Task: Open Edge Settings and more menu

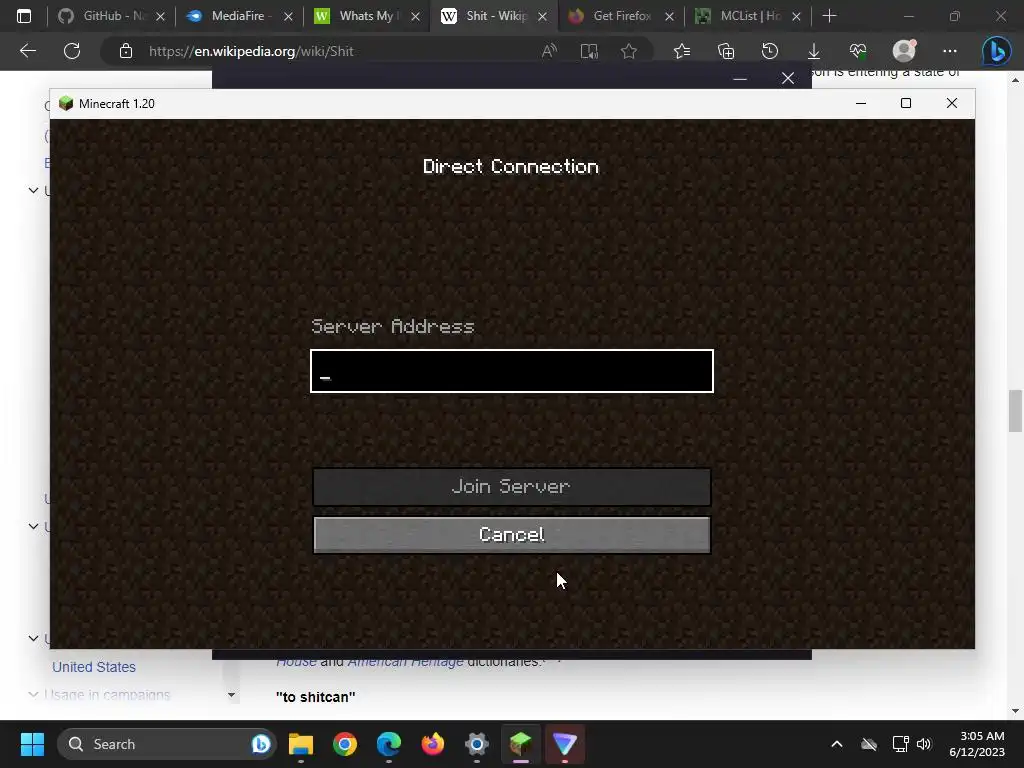Action: [x=950, y=51]
